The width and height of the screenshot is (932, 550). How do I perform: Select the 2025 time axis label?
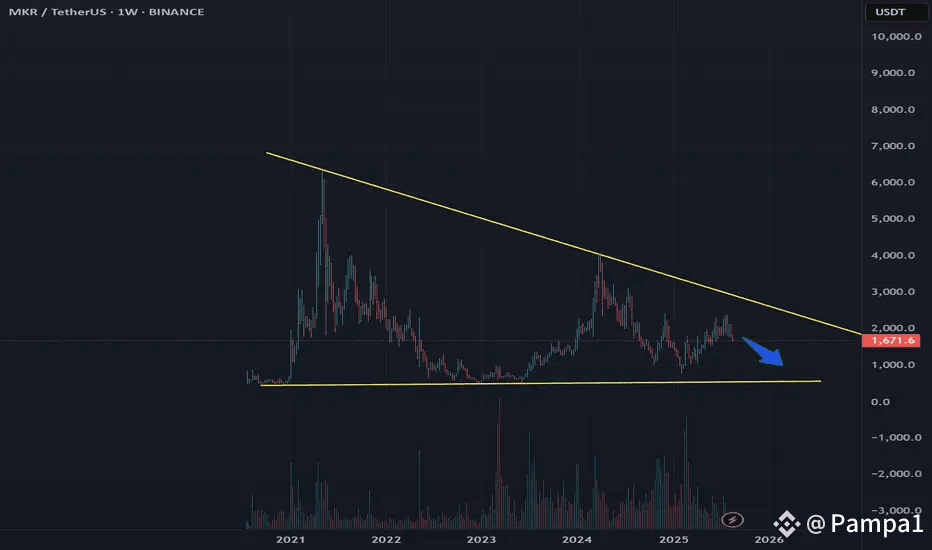coord(673,540)
